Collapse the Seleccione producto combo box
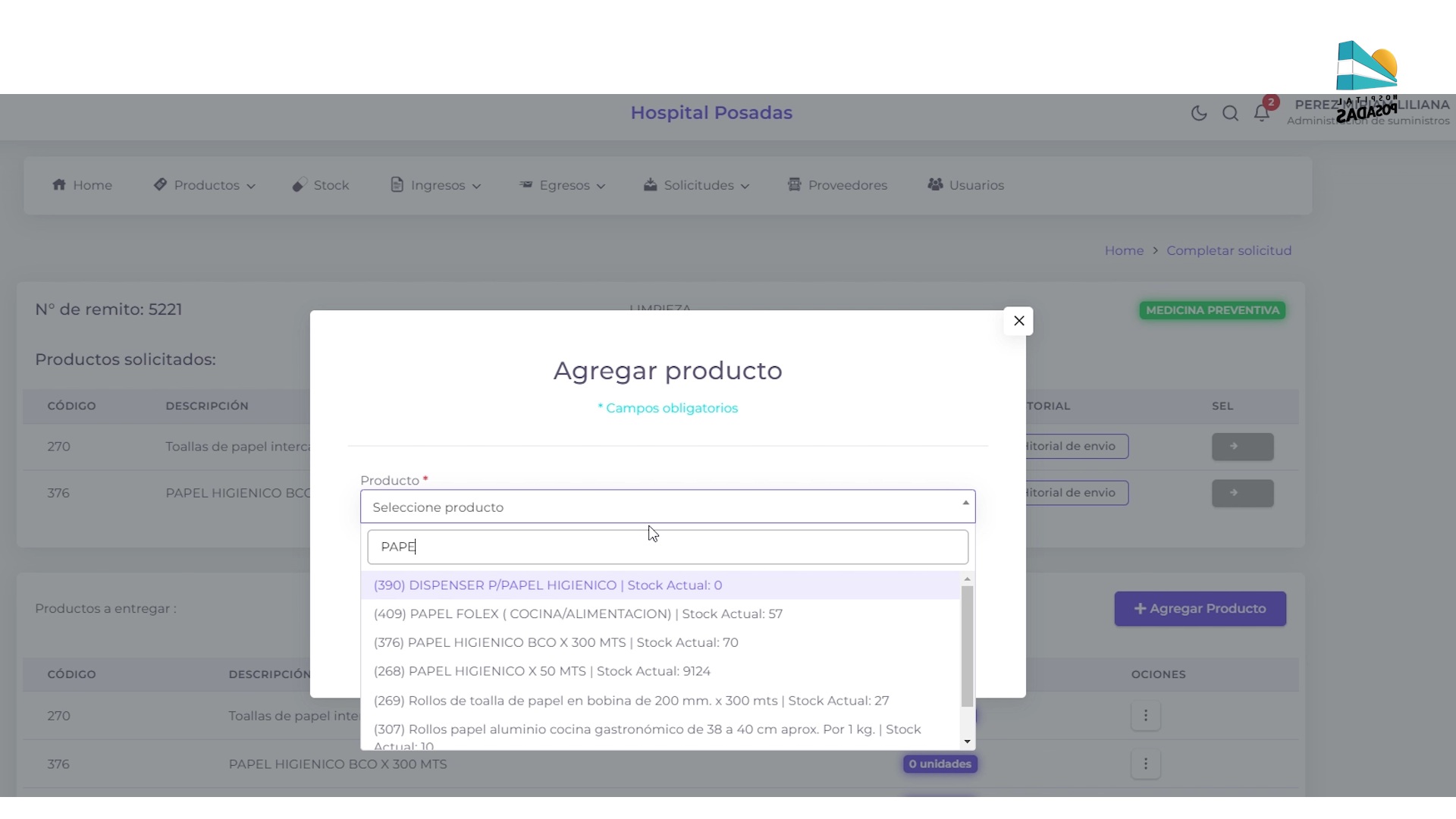The height and width of the screenshot is (819, 1456). click(667, 507)
